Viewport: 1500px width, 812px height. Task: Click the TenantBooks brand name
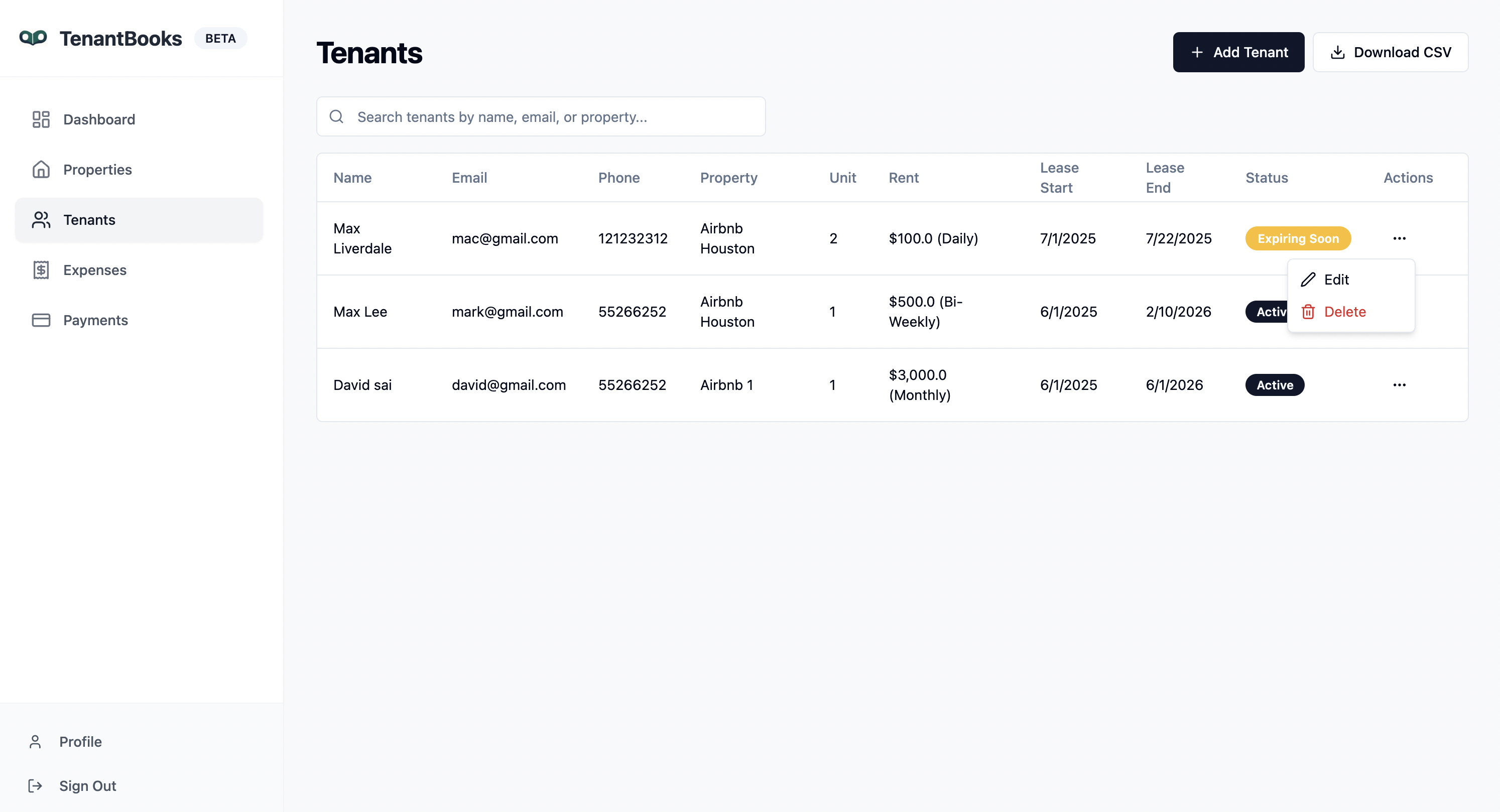click(x=120, y=39)
